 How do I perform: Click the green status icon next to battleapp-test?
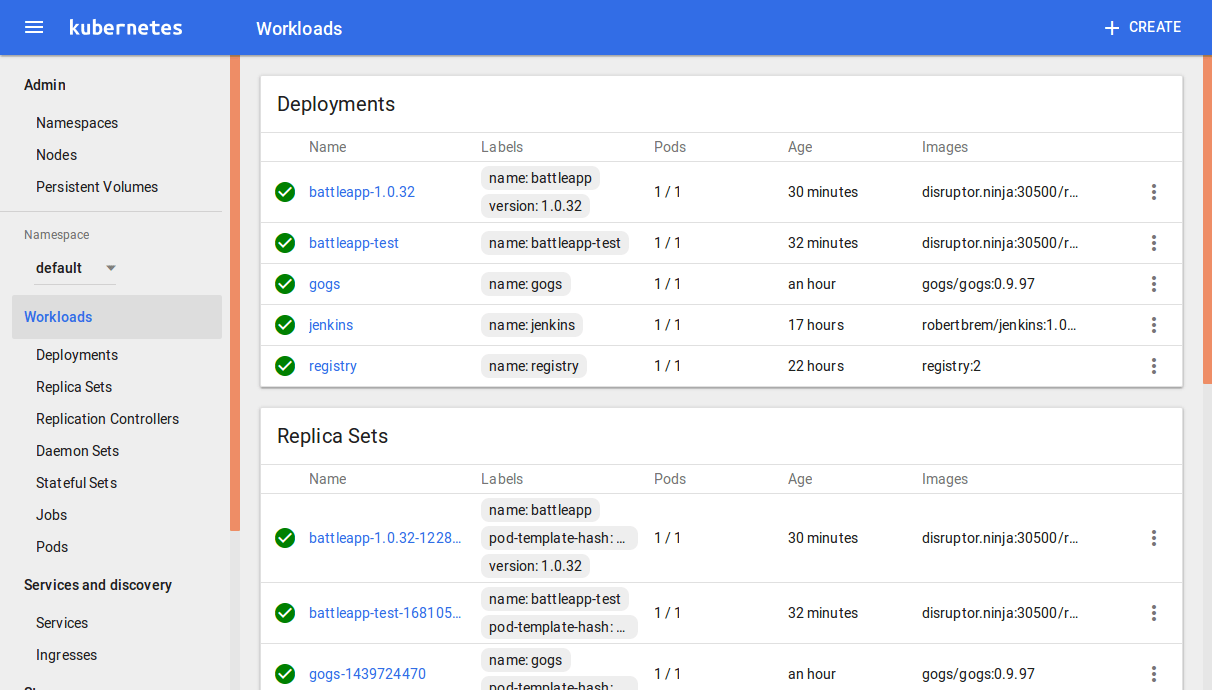click(285, 242)
